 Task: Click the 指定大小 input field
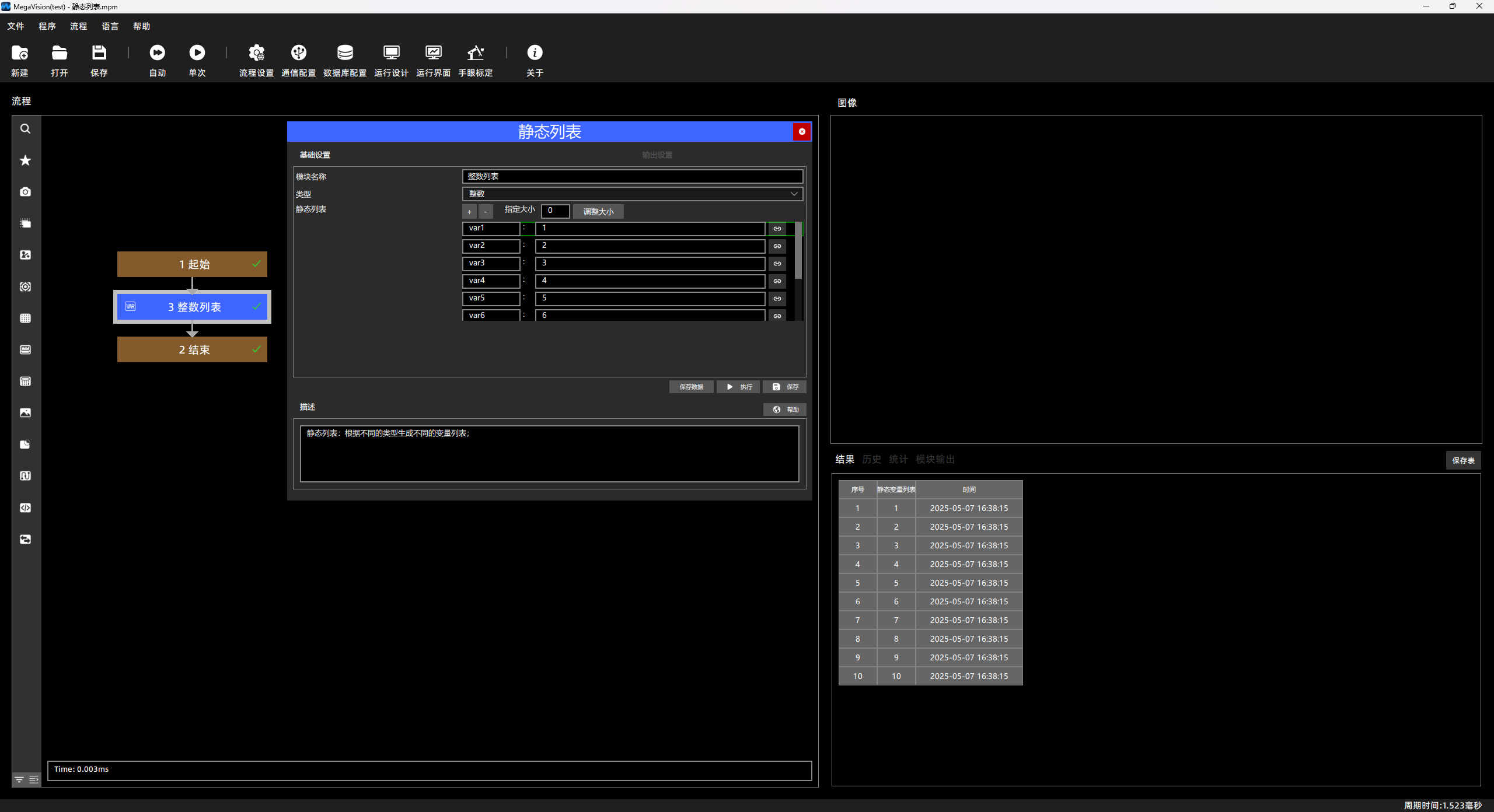tap(555, 211)
